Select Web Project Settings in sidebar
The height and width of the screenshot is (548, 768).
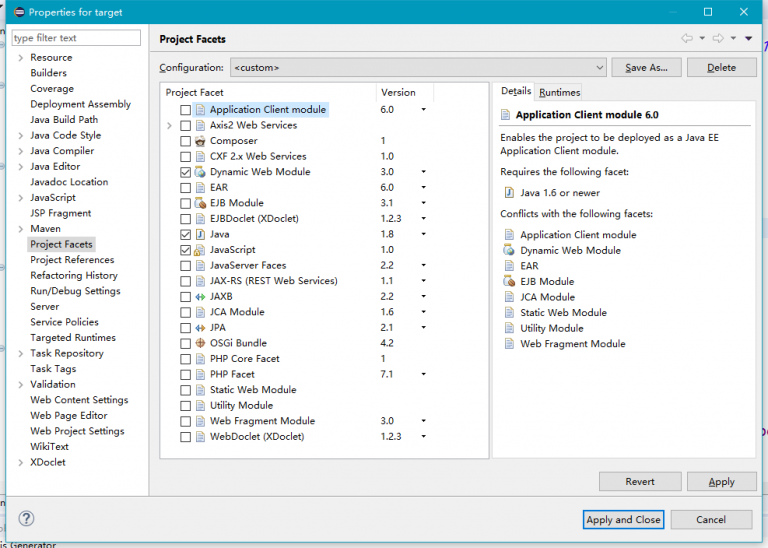[77, 431]
